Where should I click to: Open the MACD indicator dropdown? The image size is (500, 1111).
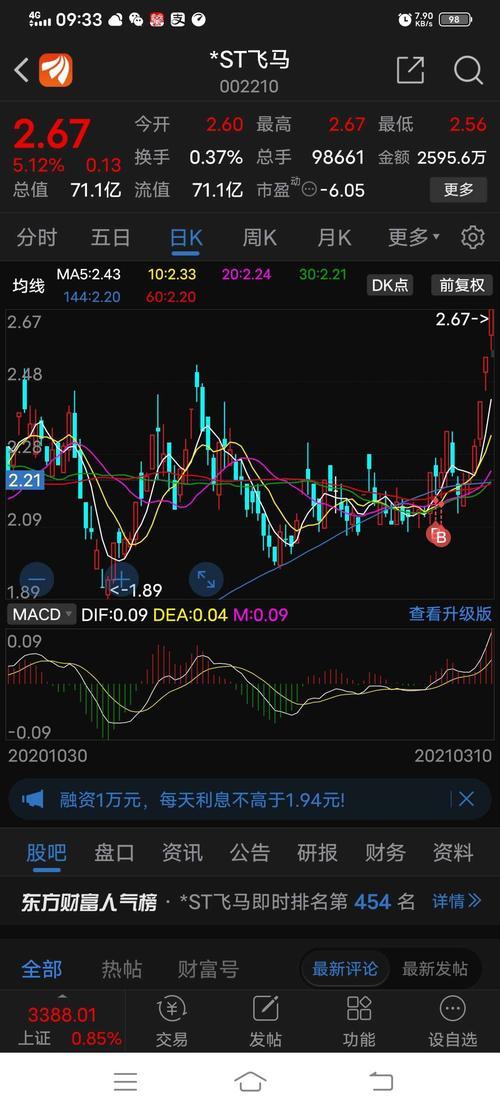[42, 614]
